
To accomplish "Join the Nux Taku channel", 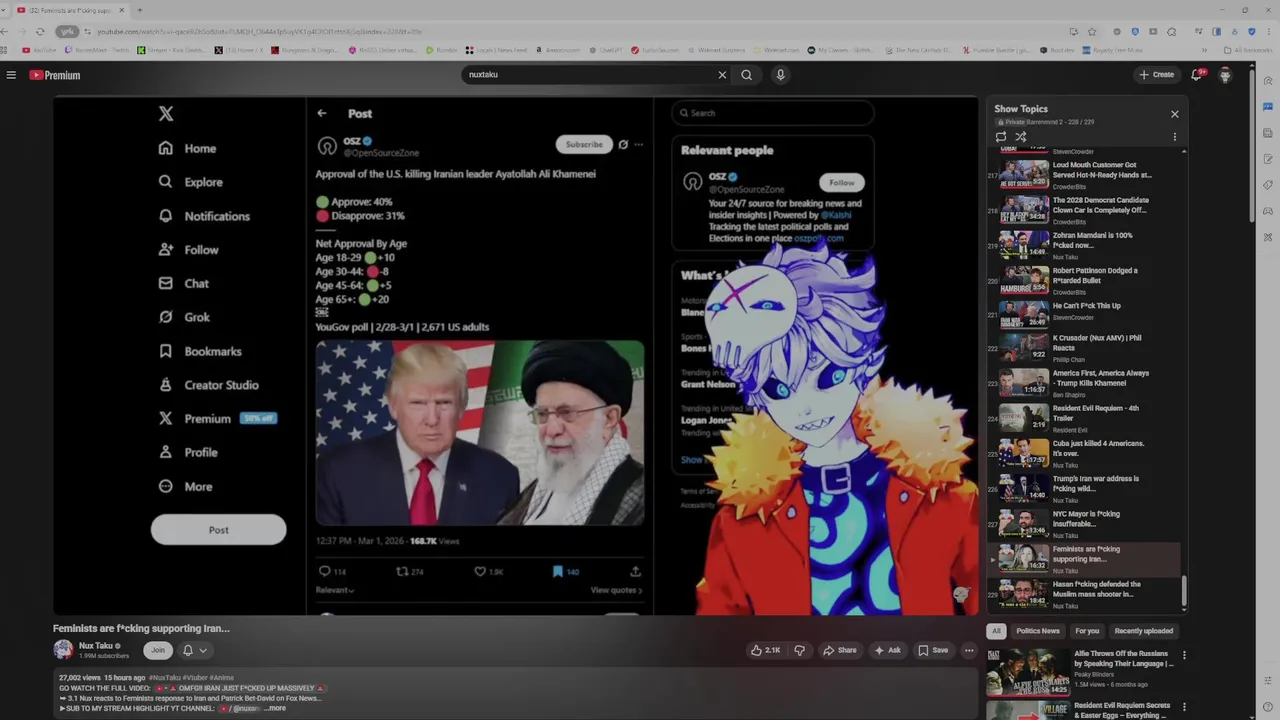I will [157, 650].
